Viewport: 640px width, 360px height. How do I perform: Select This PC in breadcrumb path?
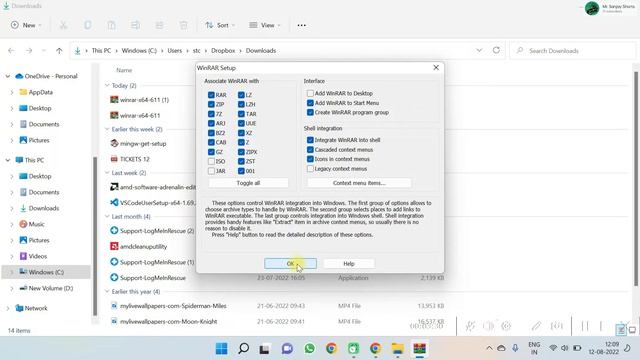click(x=101, y=51)
